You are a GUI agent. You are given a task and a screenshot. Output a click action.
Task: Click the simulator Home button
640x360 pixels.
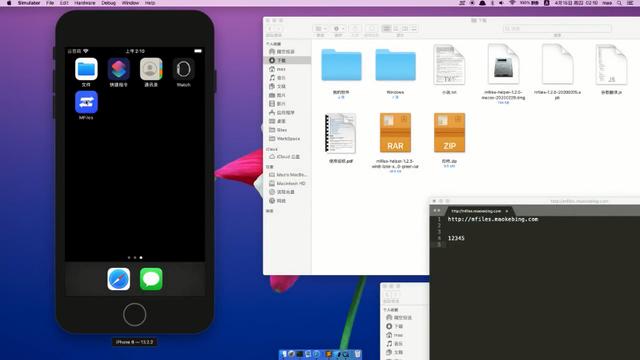(x=134, y=314)
